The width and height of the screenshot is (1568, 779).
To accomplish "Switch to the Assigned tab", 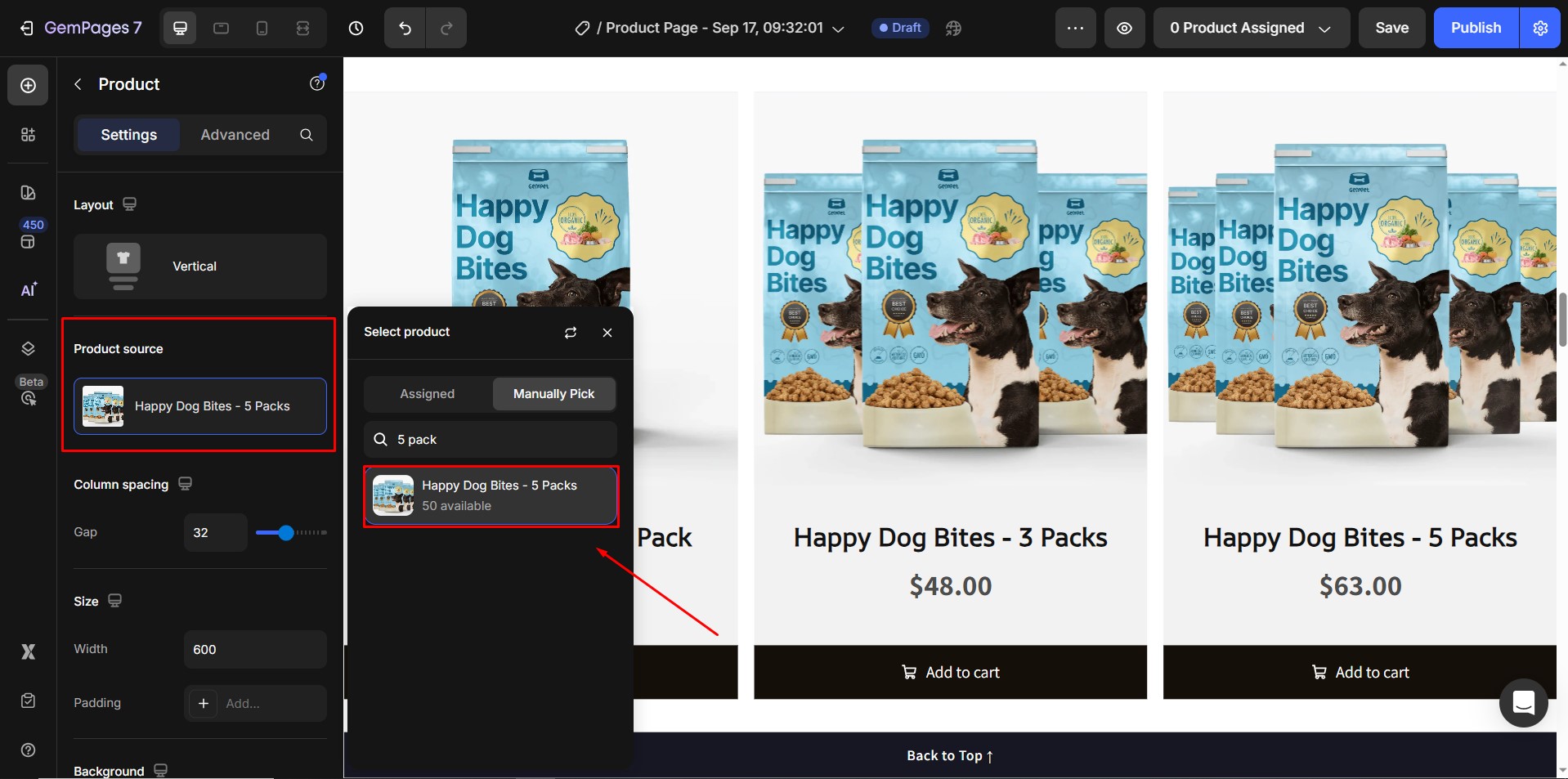I will tap(428, 394).
